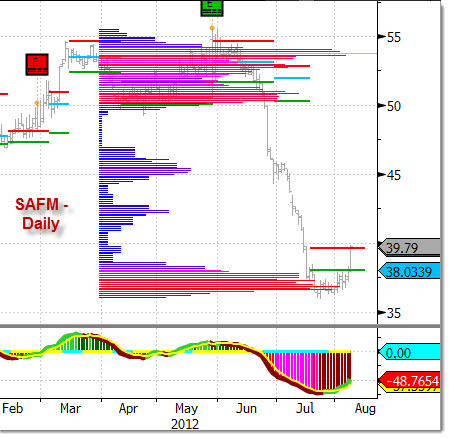Click the 50 price axis label

pyautogui.click(x=394, y=106)
